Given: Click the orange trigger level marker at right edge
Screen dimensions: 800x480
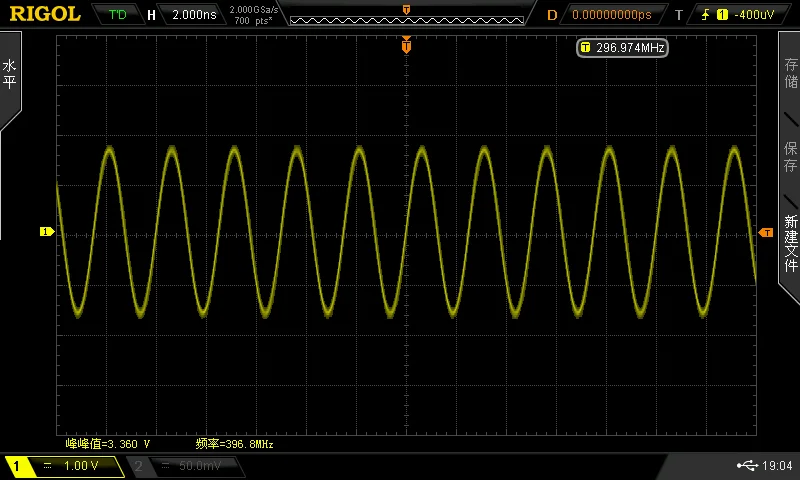Looking at the screenshot, I should pos(766,233).
